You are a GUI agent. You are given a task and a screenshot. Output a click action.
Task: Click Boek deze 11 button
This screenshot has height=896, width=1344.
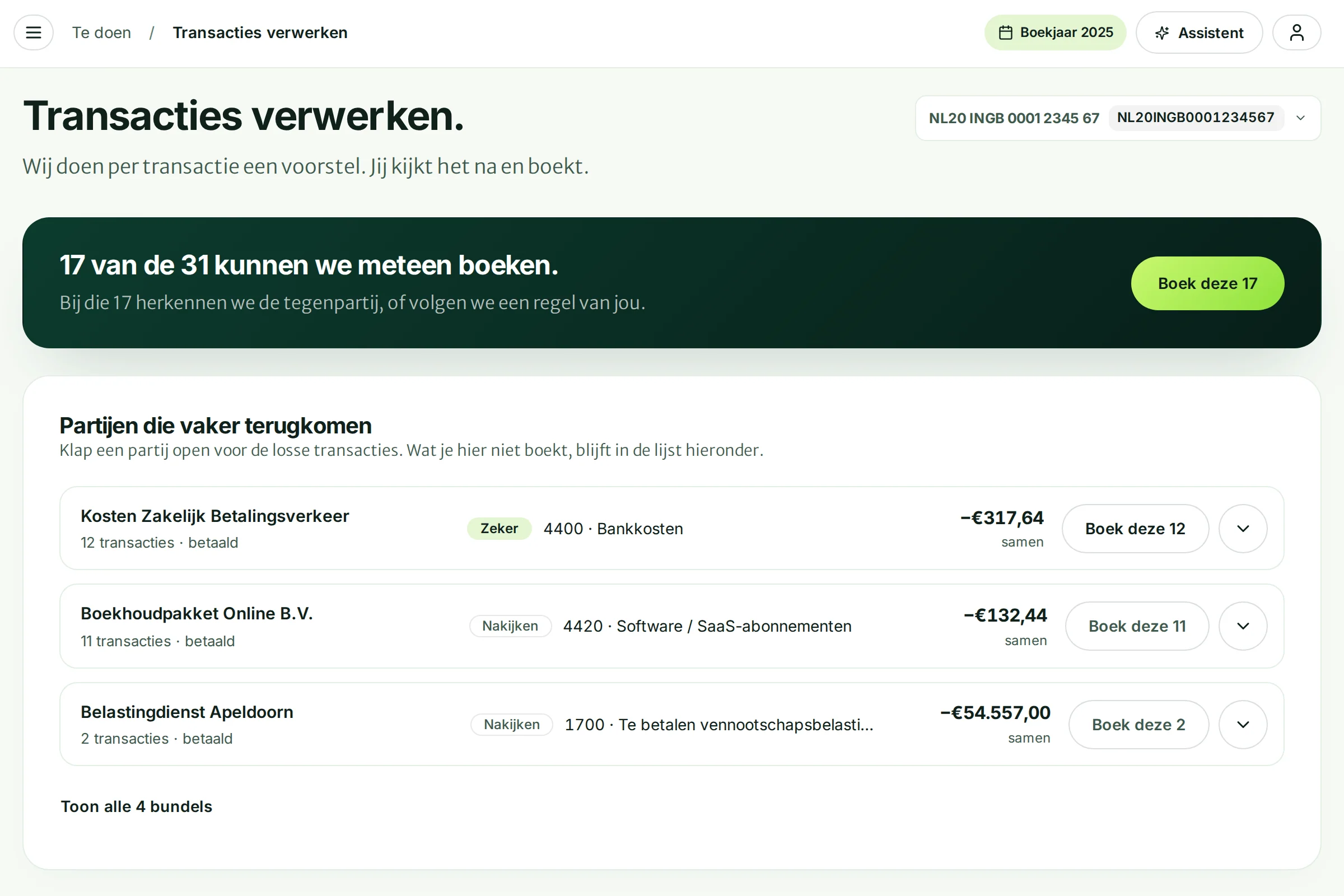tap(1137, 626)
